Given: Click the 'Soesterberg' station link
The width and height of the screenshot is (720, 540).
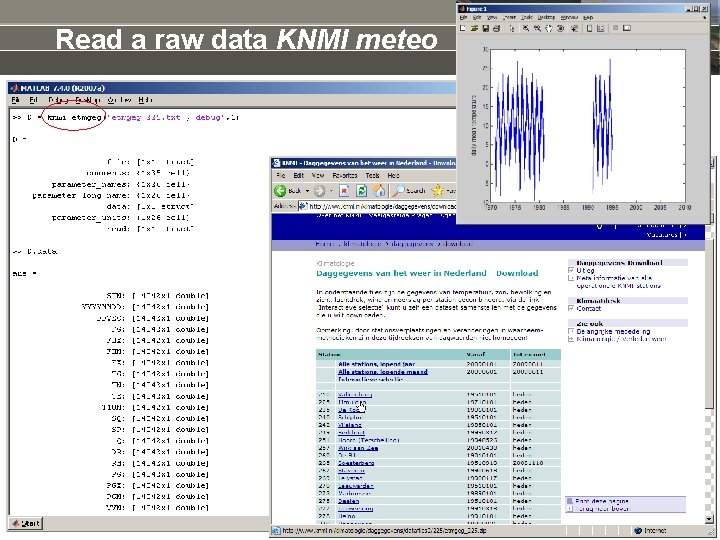Looking at the screenshot, I should pos(356,463).
